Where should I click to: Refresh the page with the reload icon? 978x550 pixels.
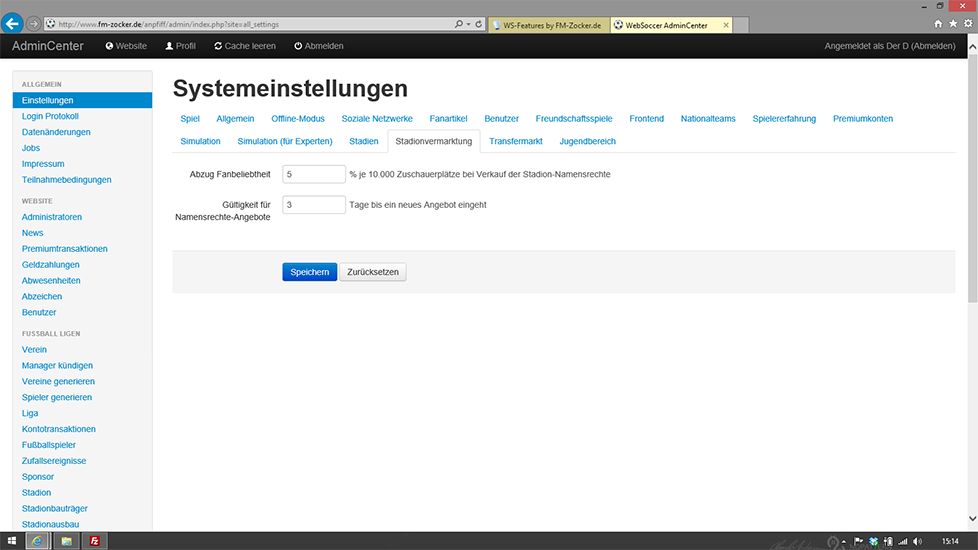[x=479, y=24]
